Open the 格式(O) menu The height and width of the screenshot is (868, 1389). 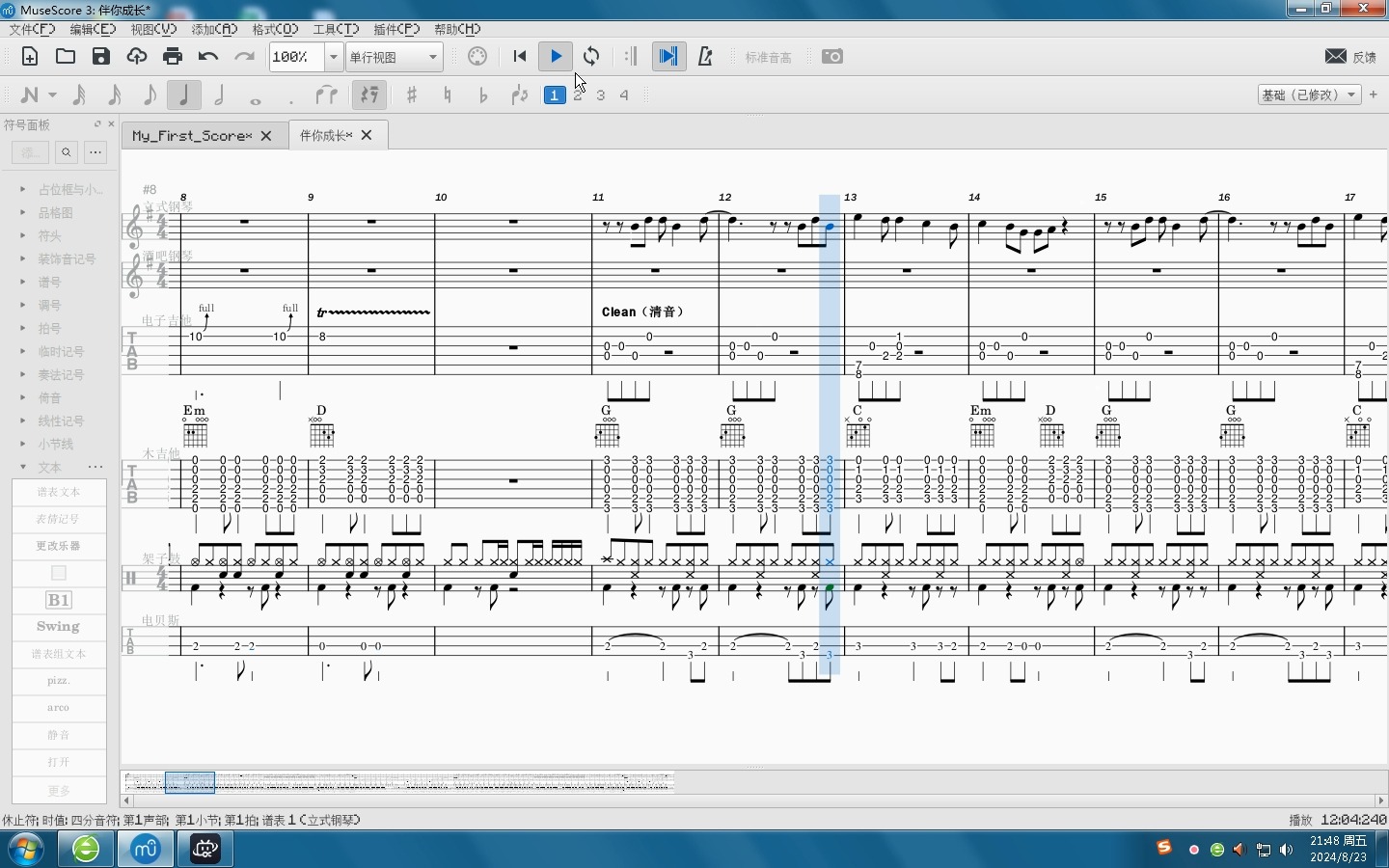pyautogui.click(x=275, y=29)
